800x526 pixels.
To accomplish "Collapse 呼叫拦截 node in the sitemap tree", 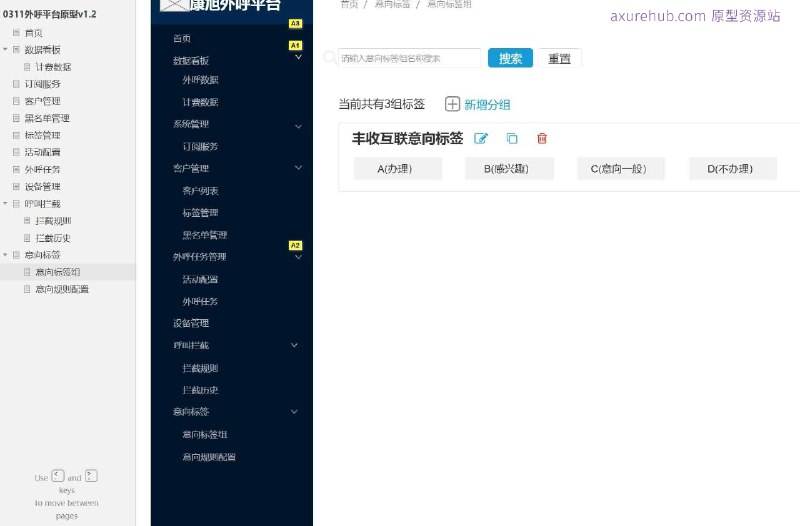I will tap(5, 204).
